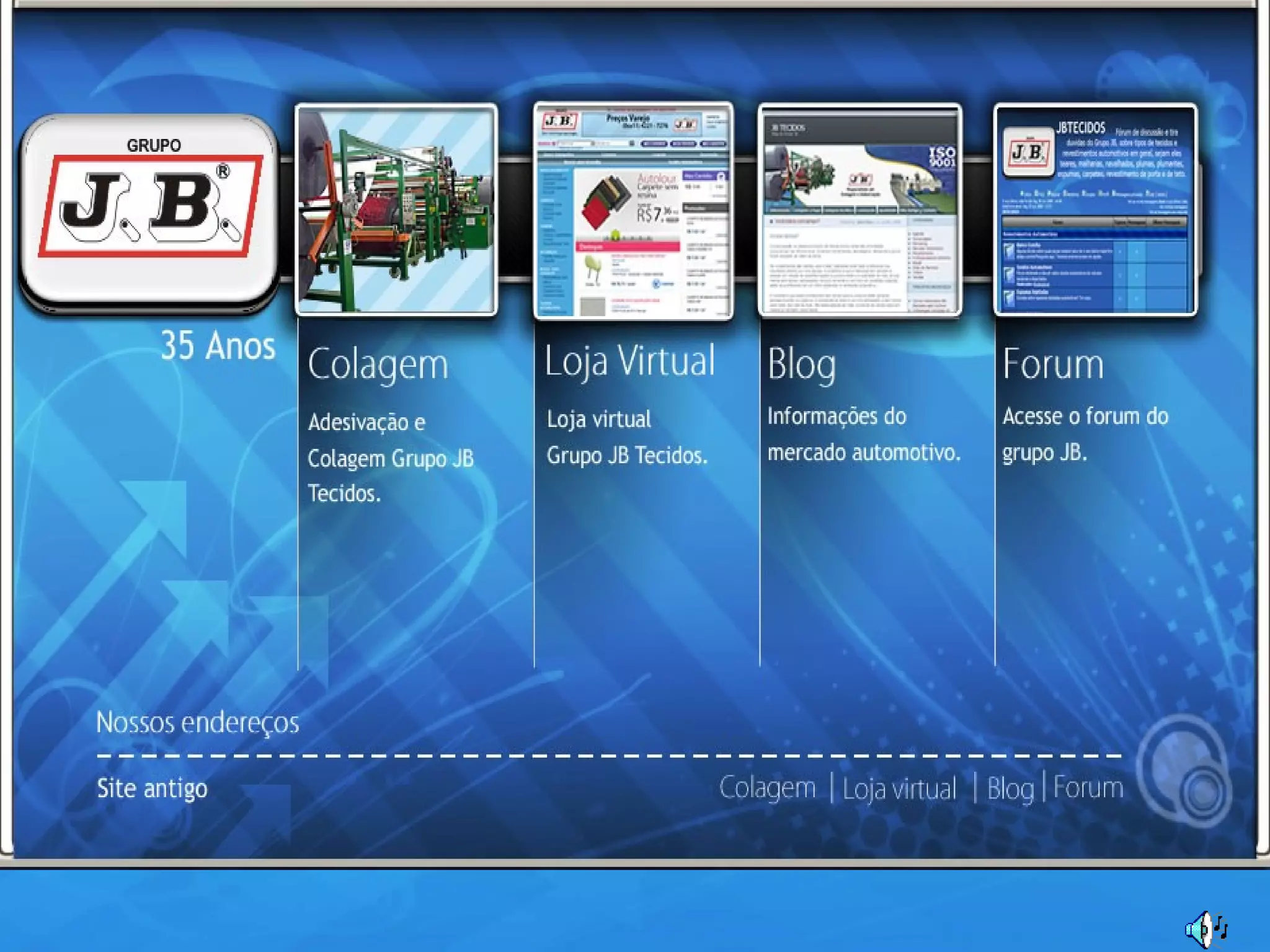
Task: Open the Blog screenshot thumbnail
Action: tap(860, 209)
